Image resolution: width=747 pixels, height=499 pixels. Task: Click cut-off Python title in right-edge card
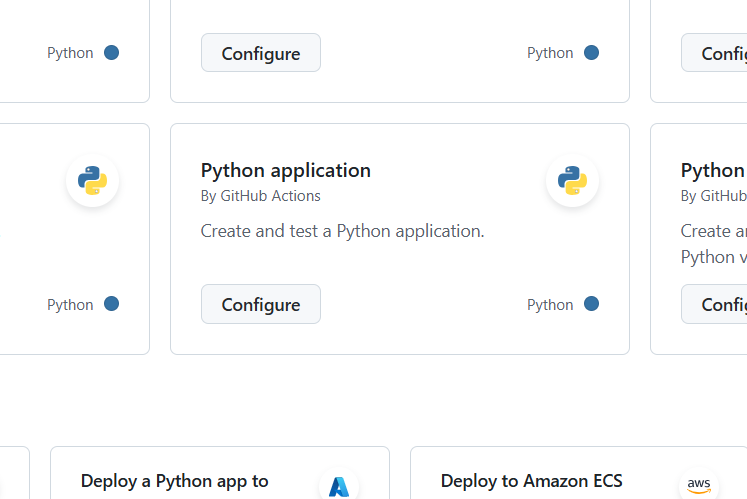click(x=713, y=170)
